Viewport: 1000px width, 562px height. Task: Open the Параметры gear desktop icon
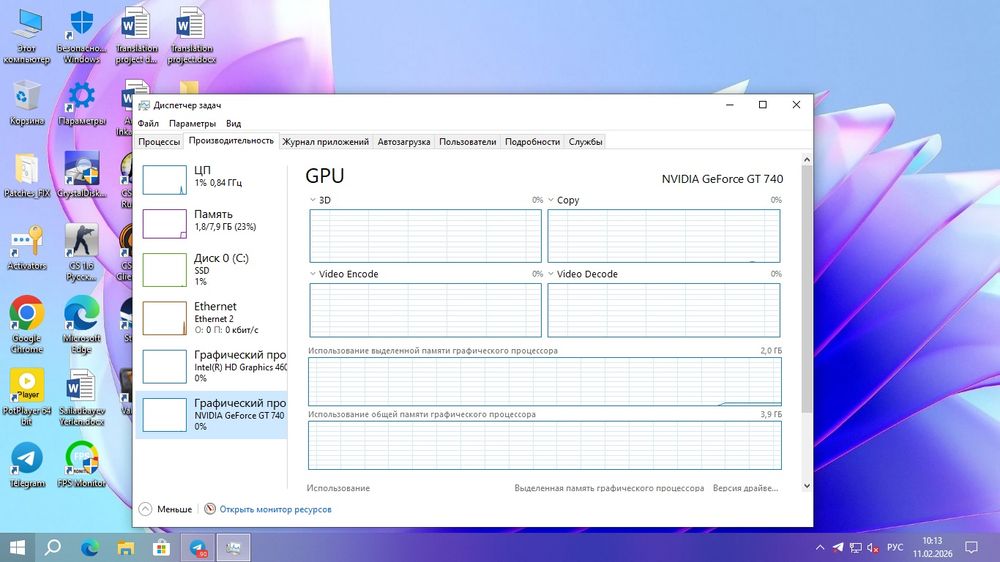tap(82, 102)
